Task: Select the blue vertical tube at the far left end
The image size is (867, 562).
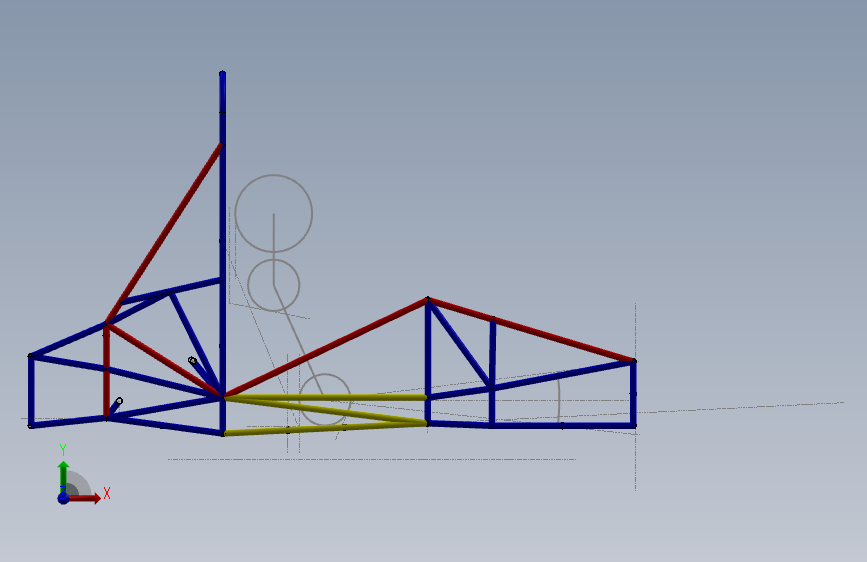Action: tap(31, 391)
